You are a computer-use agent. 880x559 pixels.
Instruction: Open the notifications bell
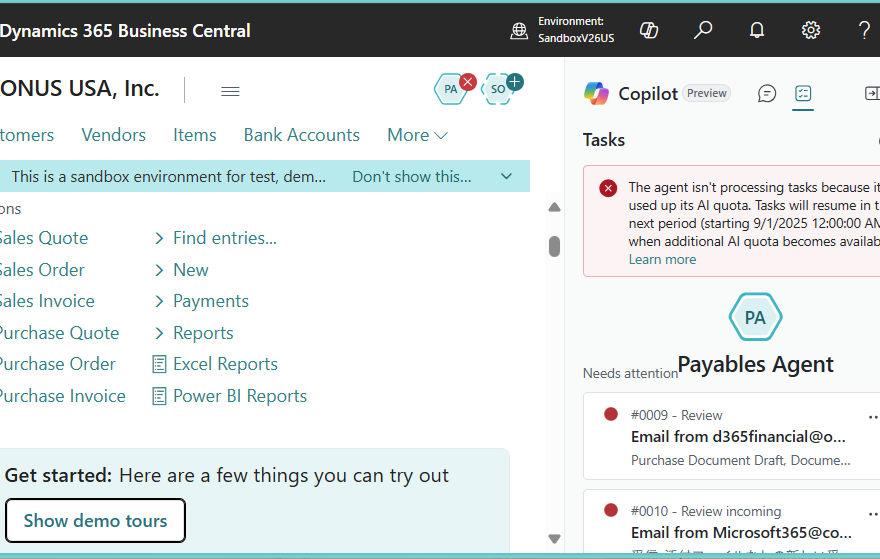coord(757,30)
